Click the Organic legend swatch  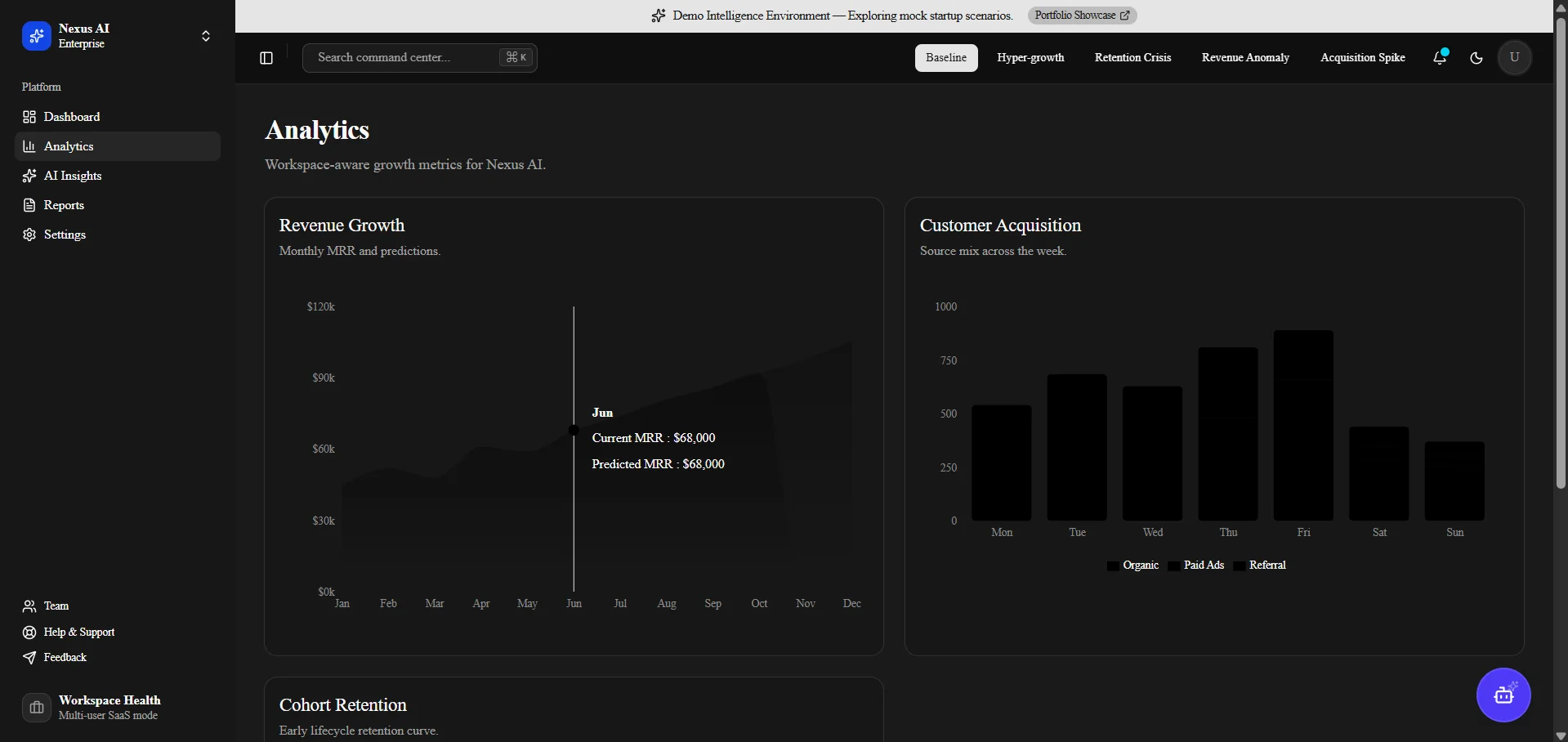pos(1113,565)
